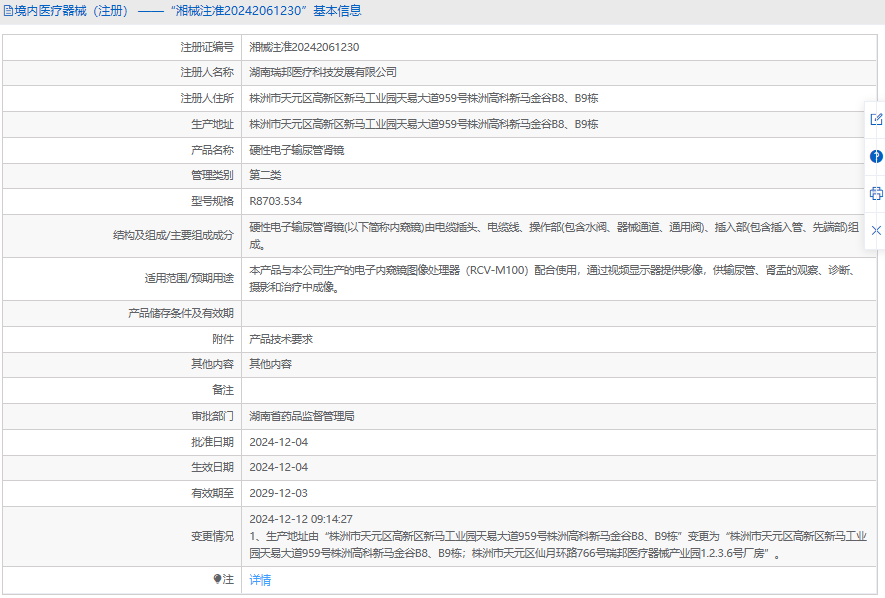Click the 备注 label

click(x=223, y=390)
